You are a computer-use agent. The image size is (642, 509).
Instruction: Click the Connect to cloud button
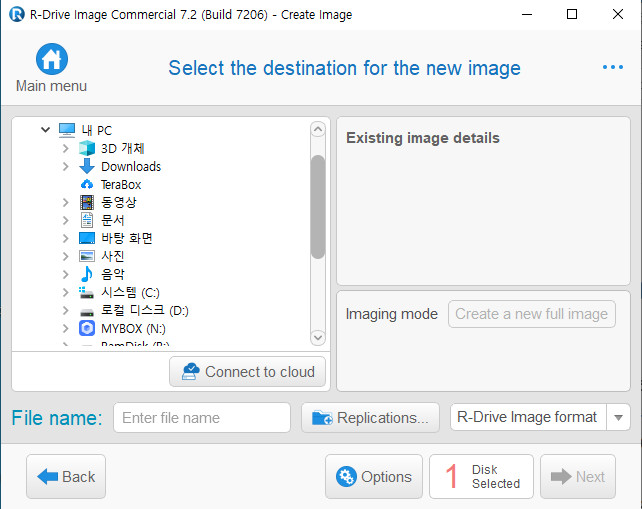247,372
